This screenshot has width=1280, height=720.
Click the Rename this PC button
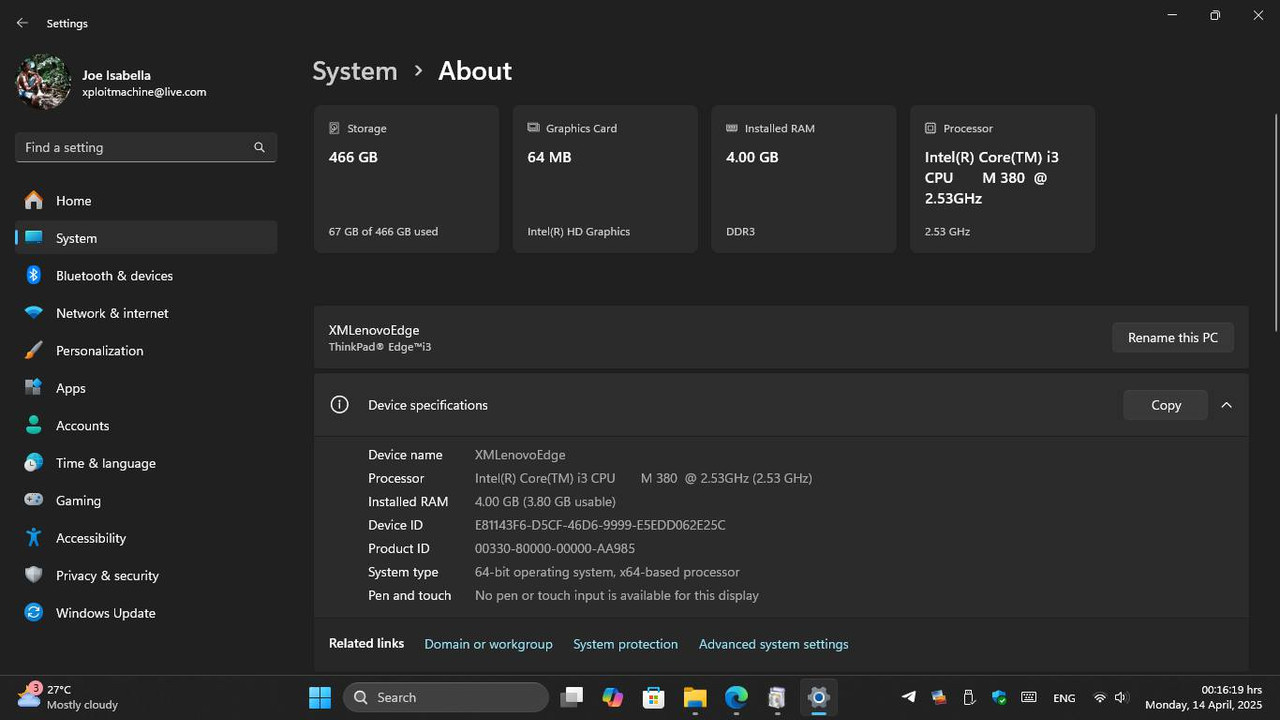pos(1172,337)
